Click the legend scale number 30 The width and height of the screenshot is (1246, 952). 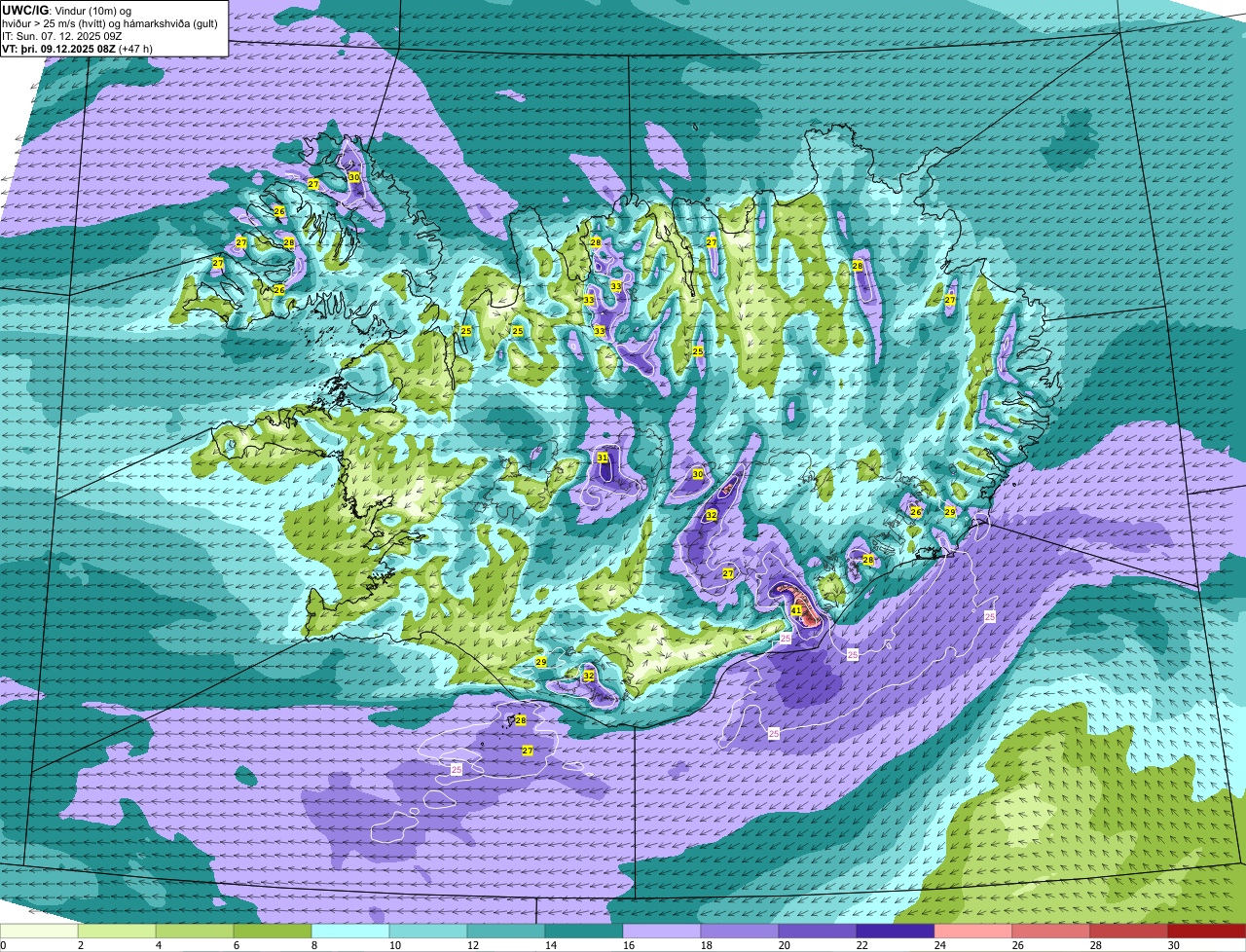(x=1174, y=945)
